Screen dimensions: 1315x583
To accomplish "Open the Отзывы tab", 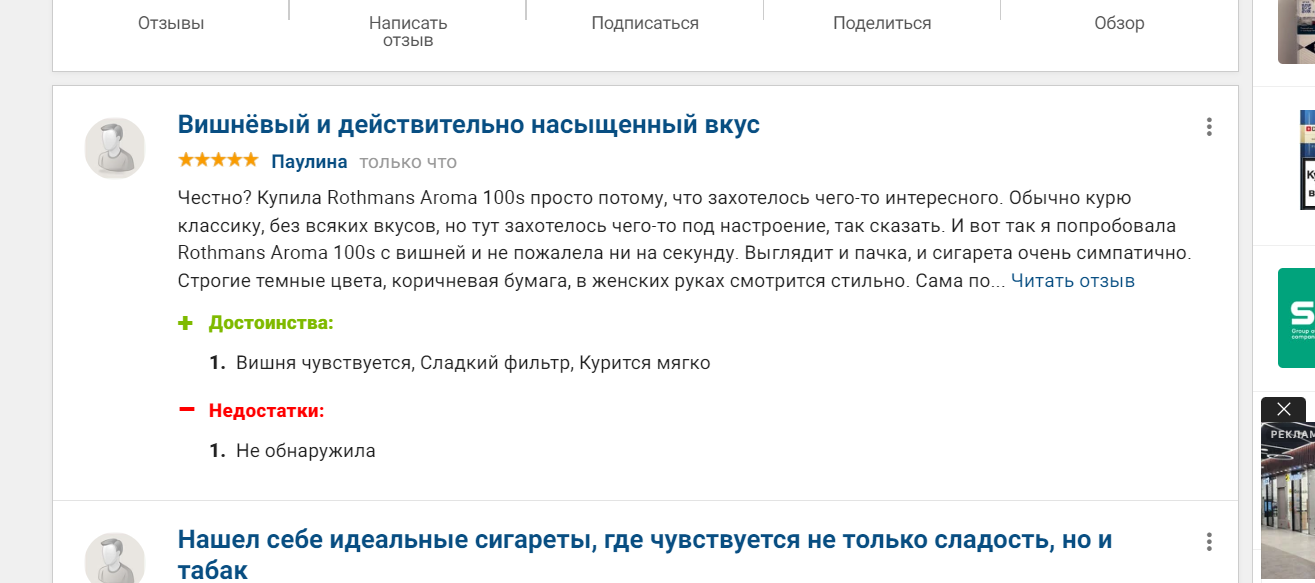I will point(171,23).
